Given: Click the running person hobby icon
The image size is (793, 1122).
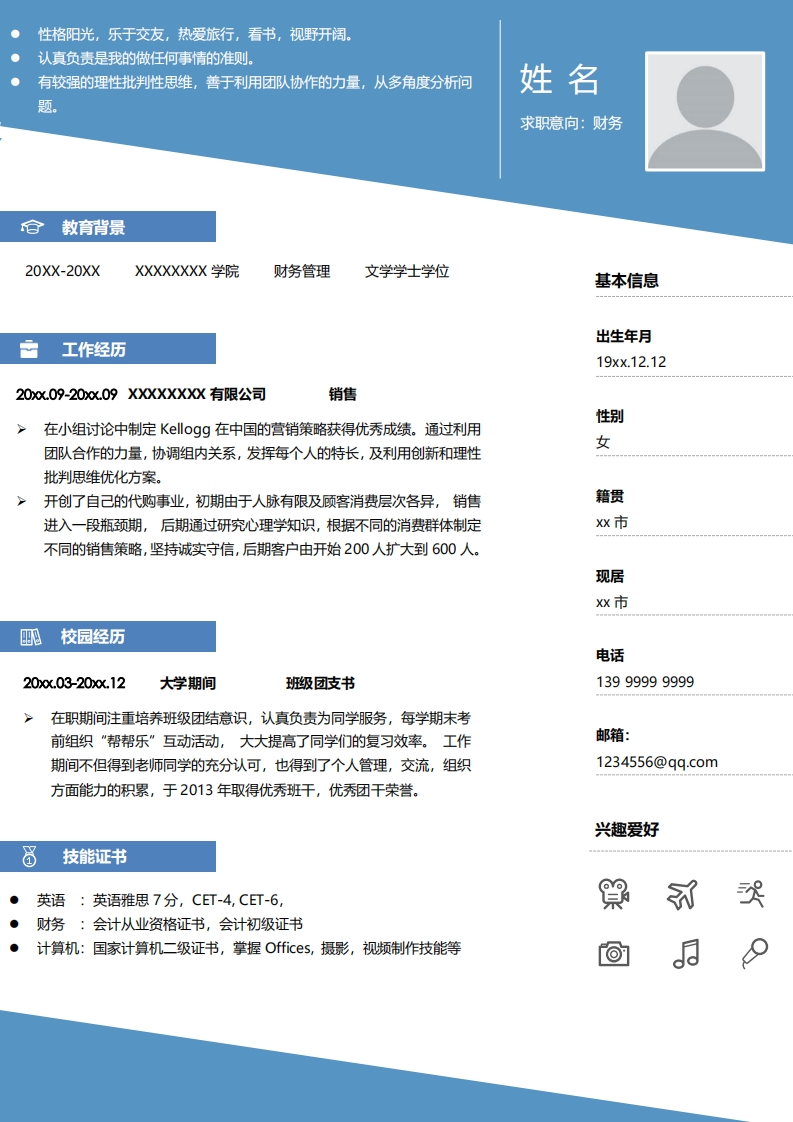Looking at the screenshot, I should (751, 893).
